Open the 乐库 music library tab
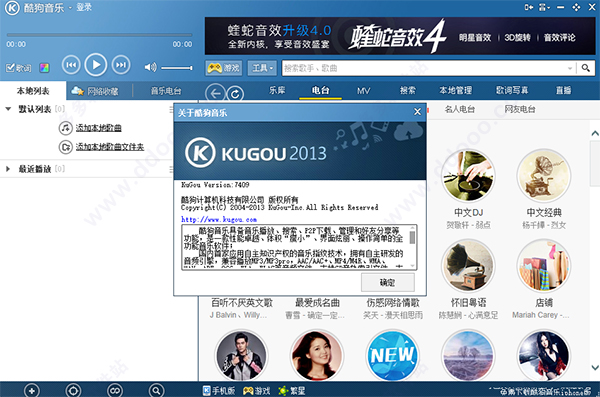Image resolution: width=600 pixels, height=397 pixels. pyautogui.click(x=277, y=90)
